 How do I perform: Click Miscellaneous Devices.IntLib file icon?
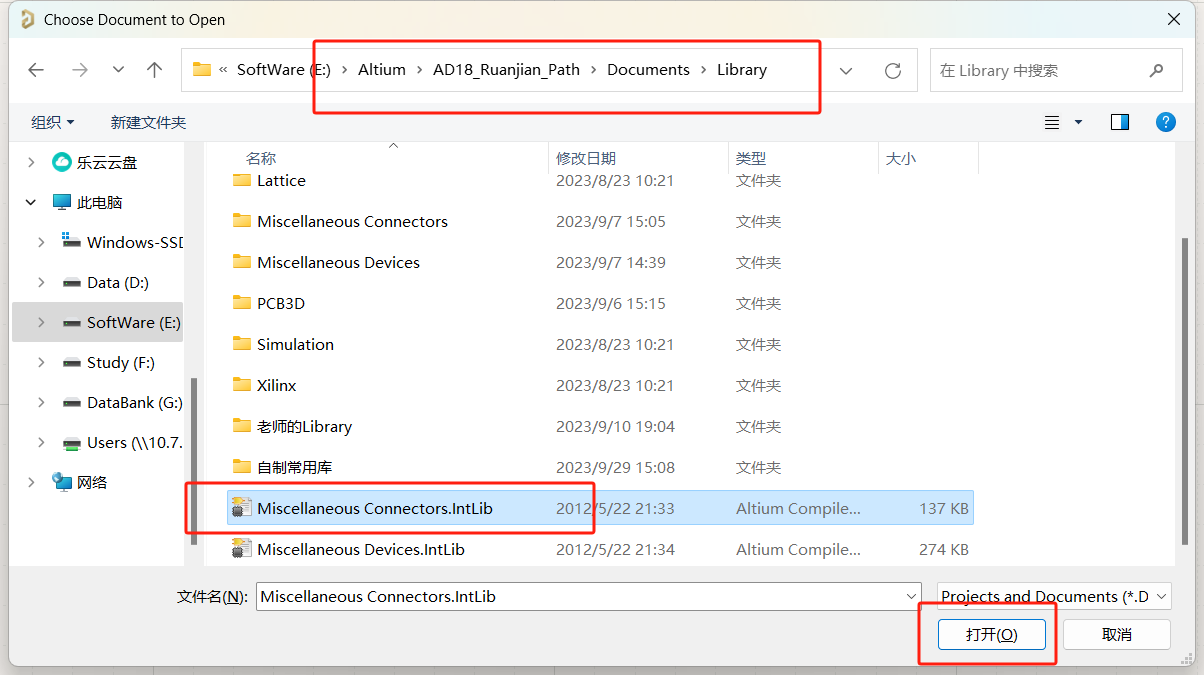(x=242, y=549)
